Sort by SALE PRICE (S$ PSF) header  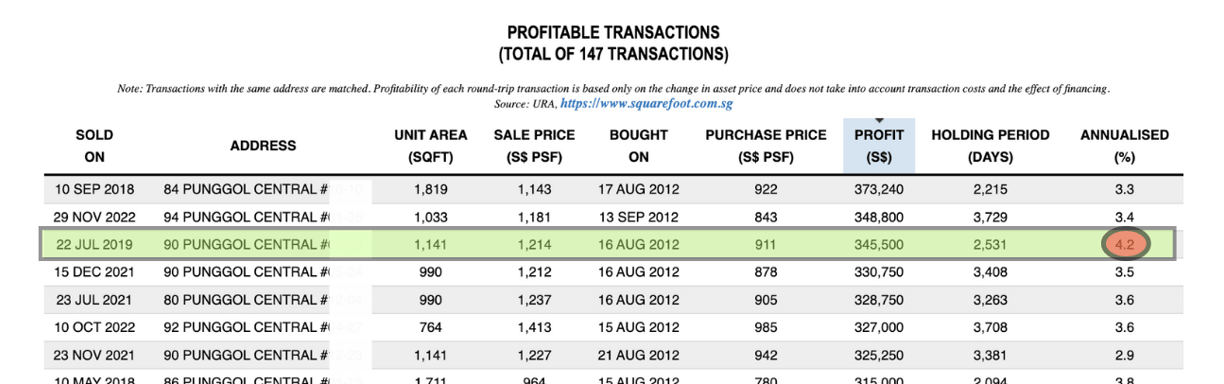(534, 146)
